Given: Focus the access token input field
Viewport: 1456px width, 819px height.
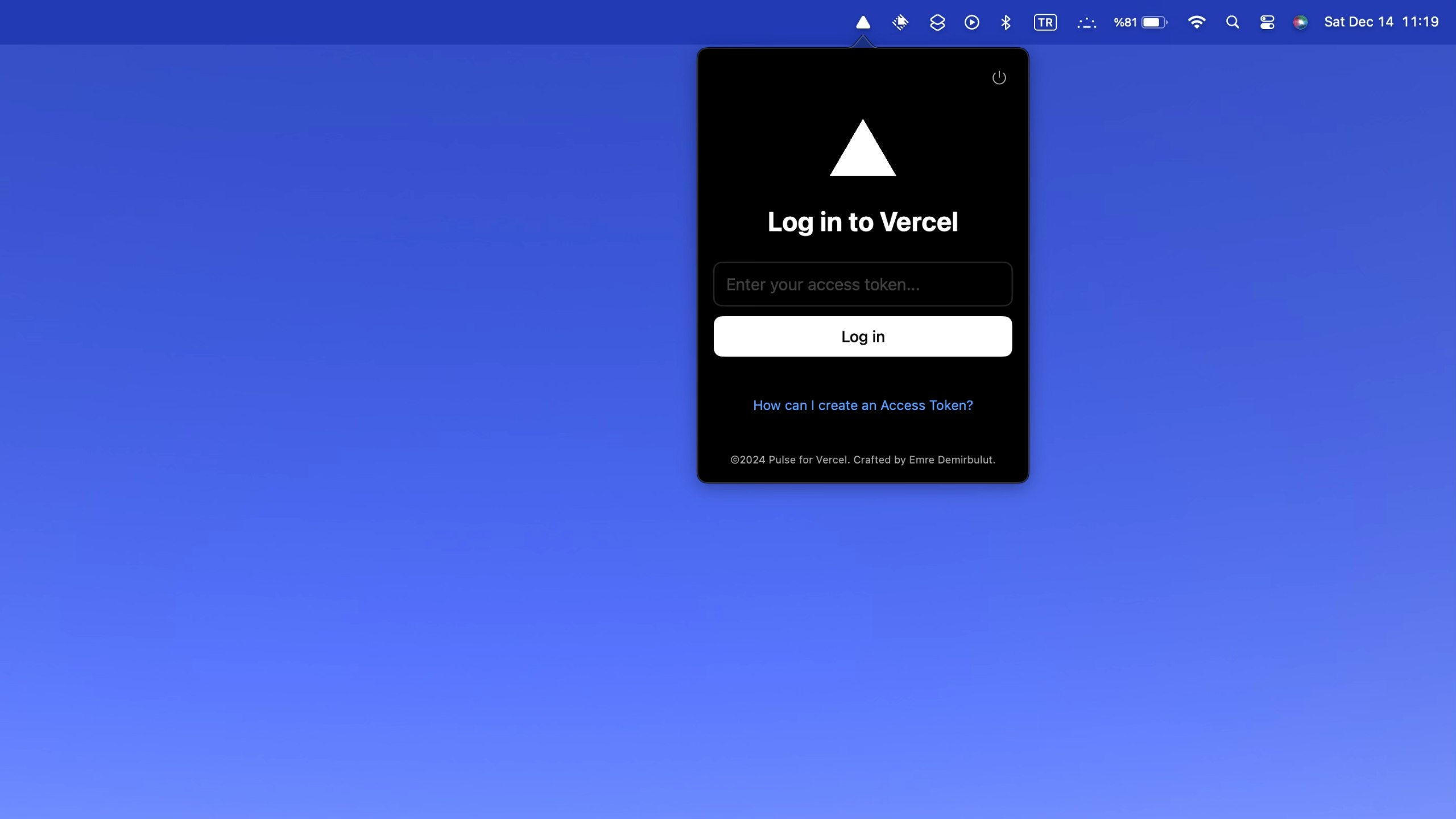Looking at the screenshot, I should click(x=863, y=284).
